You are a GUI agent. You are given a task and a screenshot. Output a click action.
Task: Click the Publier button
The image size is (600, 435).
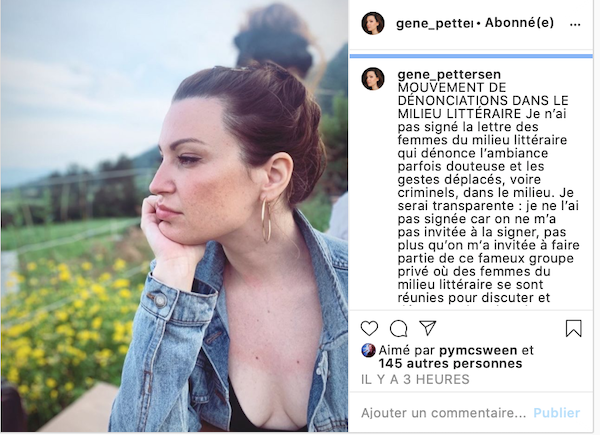[x=557, y=413]
